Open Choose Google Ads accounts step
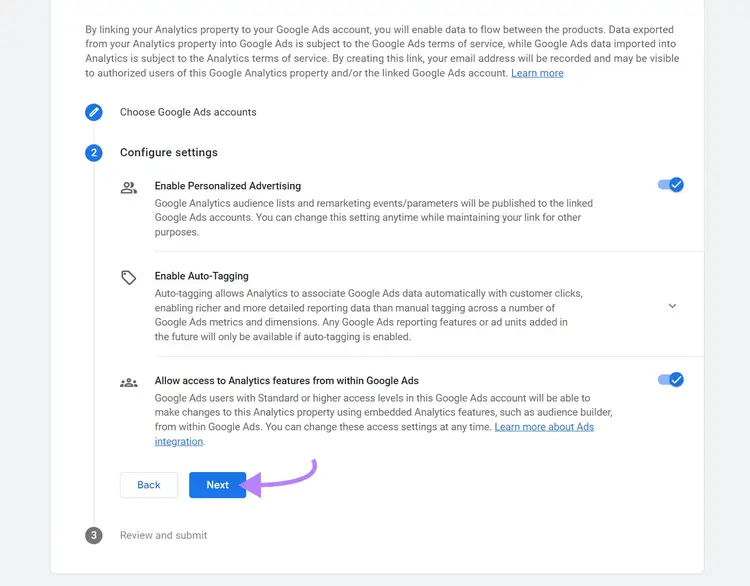Screen dimensions: 750x586 188,112
